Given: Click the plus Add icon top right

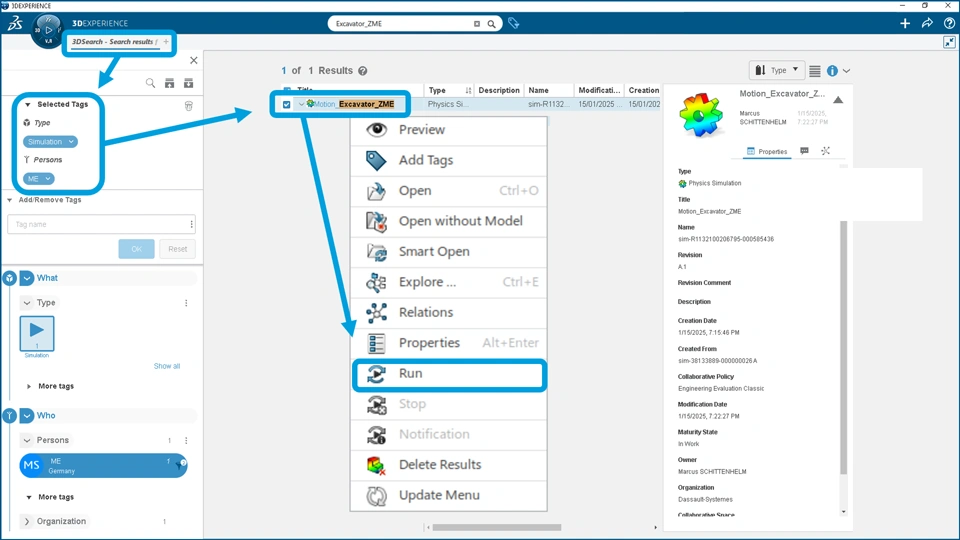Looking at the screenshot, I should [x=905, y=23].
